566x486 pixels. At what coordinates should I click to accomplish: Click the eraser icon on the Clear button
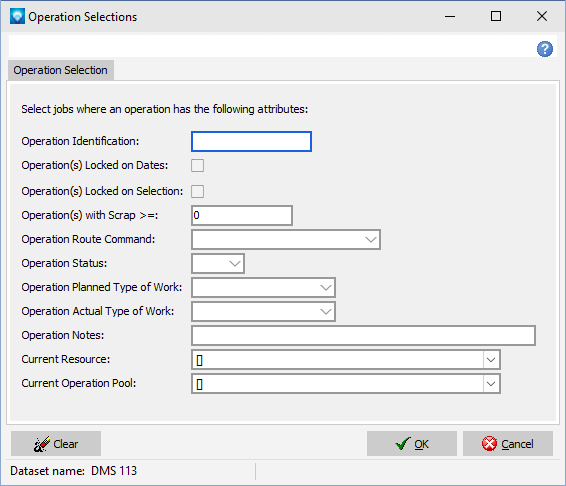coord(42,444)
